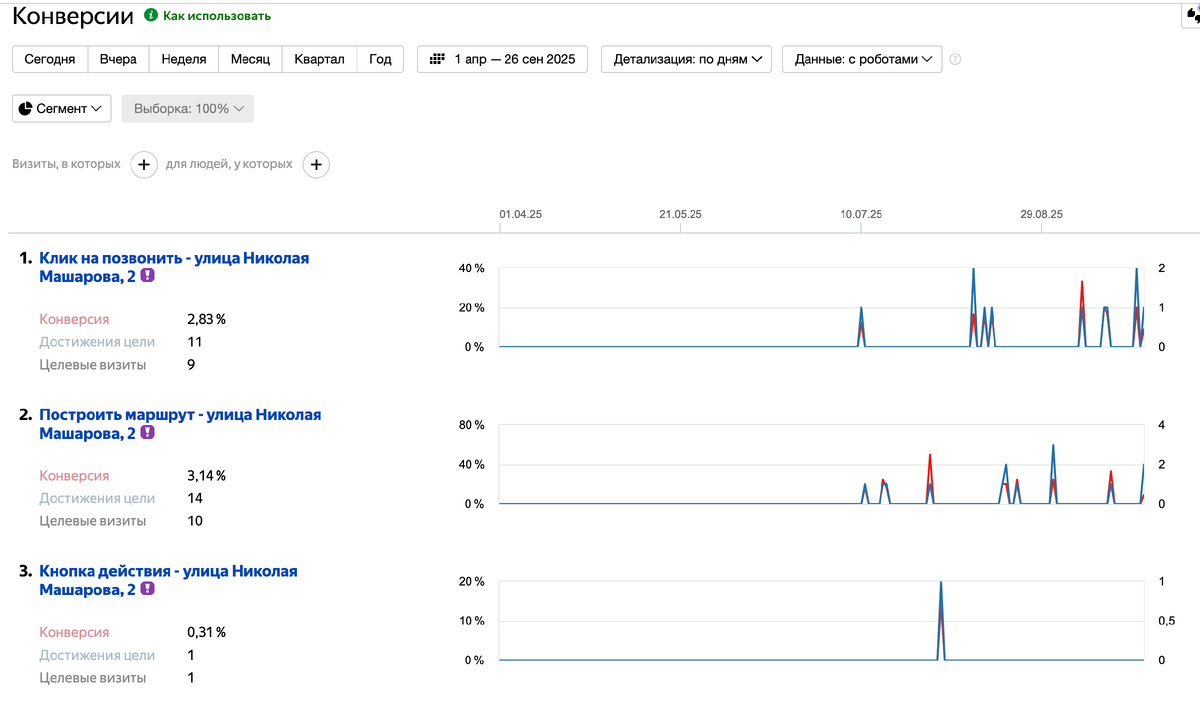Open the Сегмент dropdown
Viewport: 1200px width, 714px height.
point(62,108)
